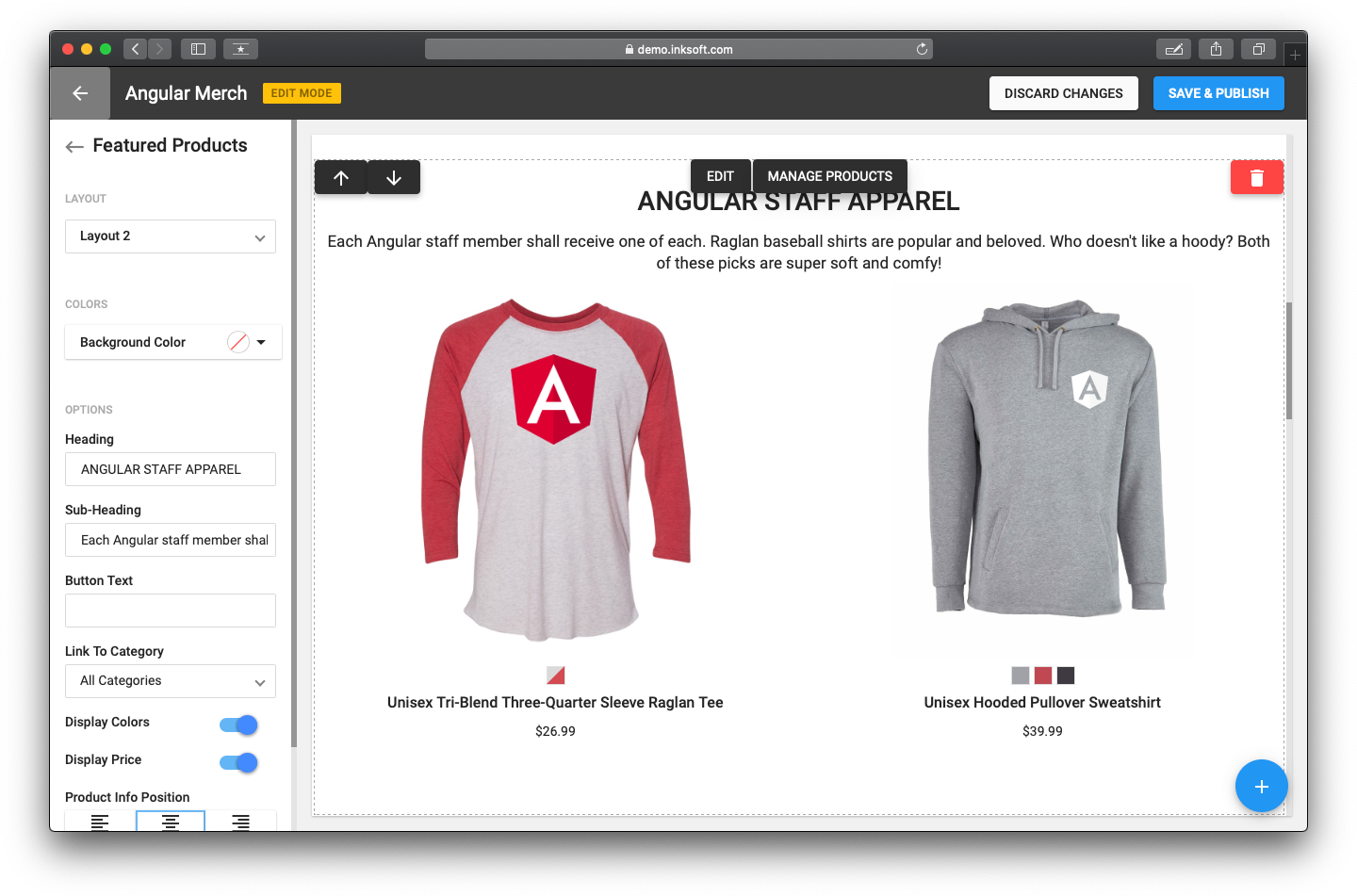
Task: Toggle Display Price switch
Action: tap(238, 762)
